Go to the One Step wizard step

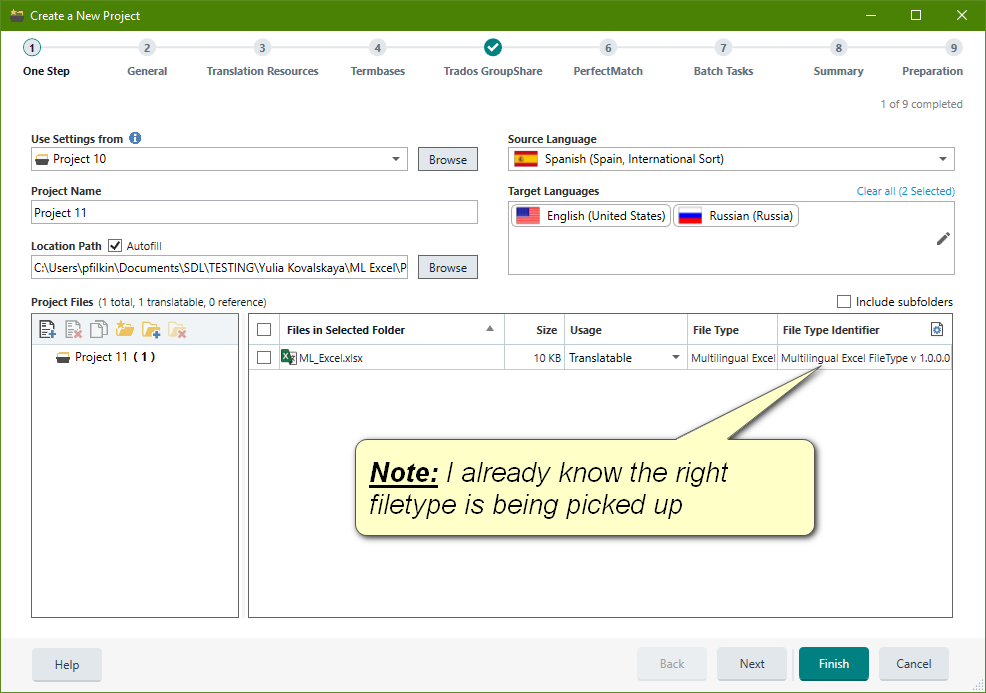(46, 58)
